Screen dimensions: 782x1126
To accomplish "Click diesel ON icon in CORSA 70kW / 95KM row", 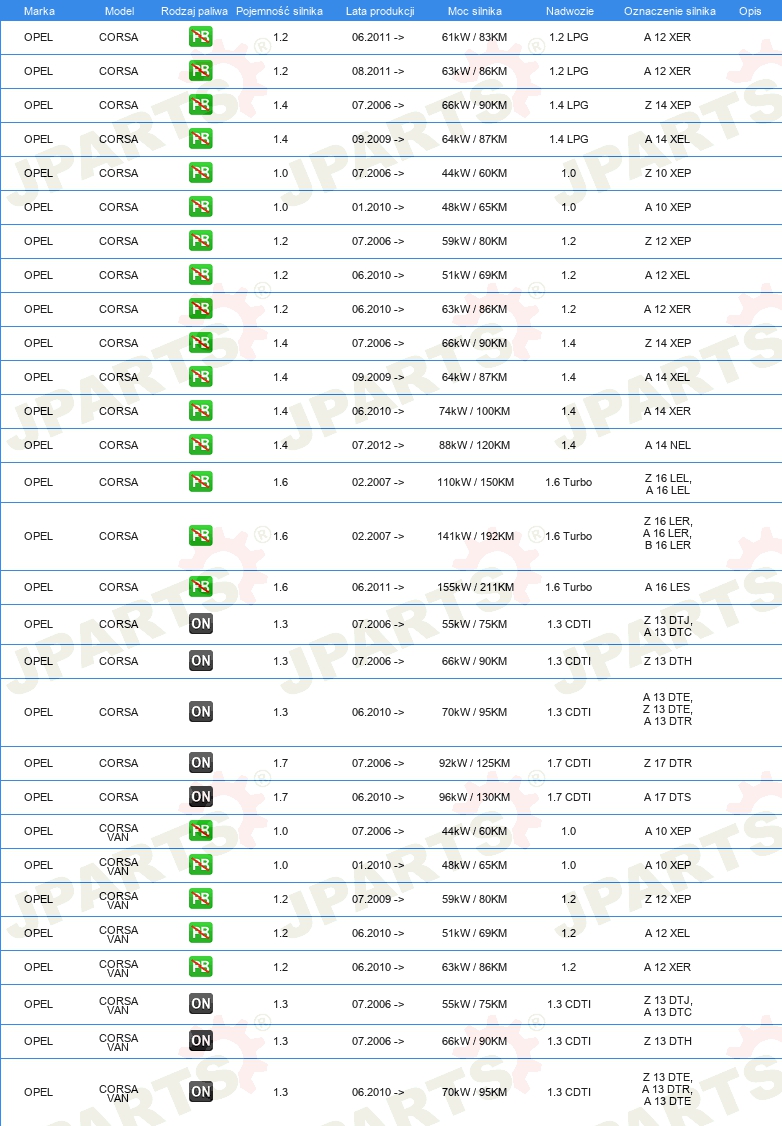I will tap(201, 712).
